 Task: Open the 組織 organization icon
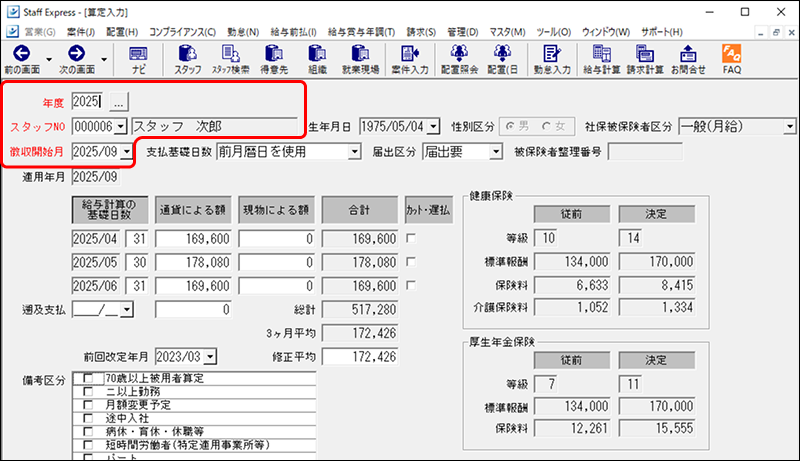point(317,54)
